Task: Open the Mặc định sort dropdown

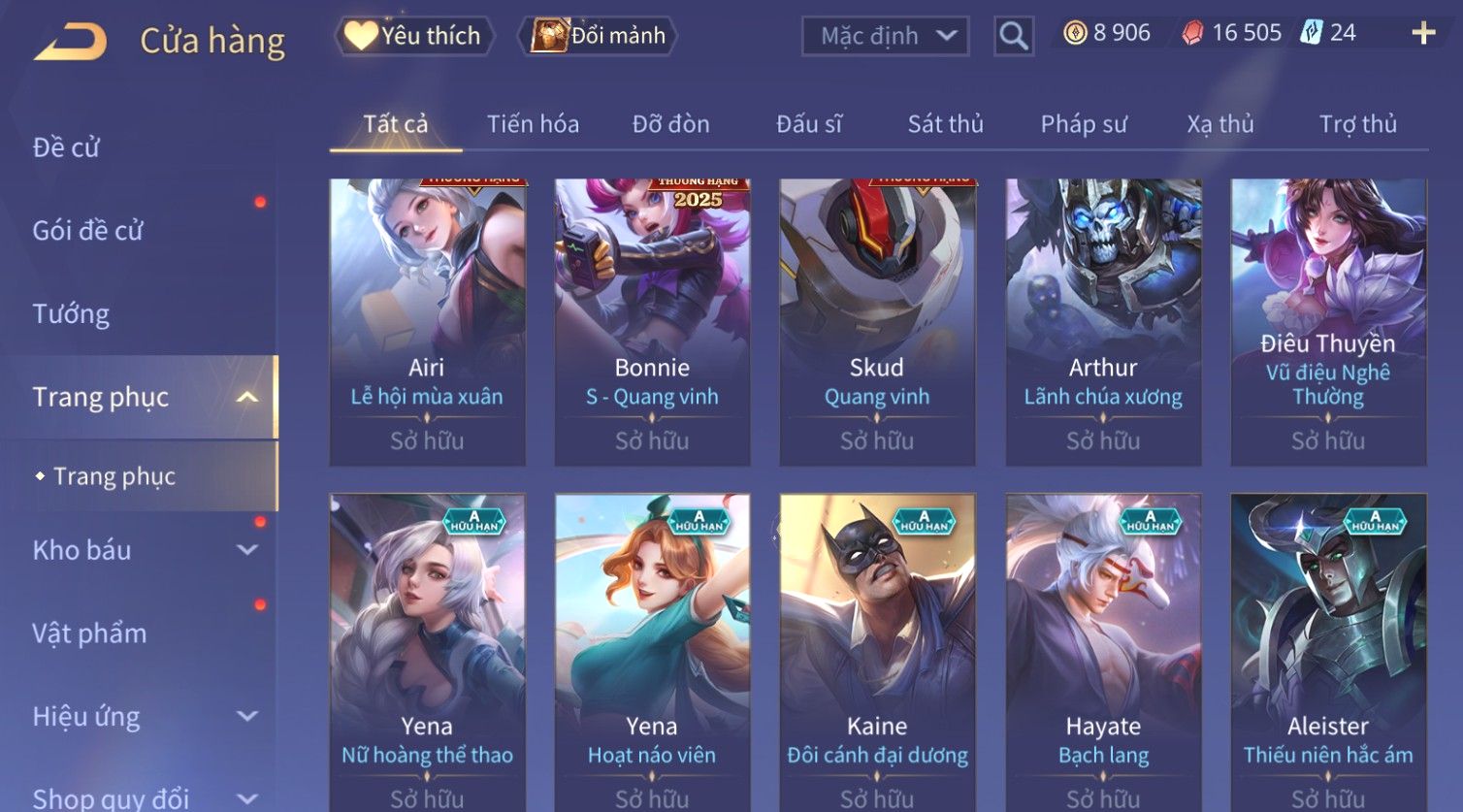Action: pos(886,37)
